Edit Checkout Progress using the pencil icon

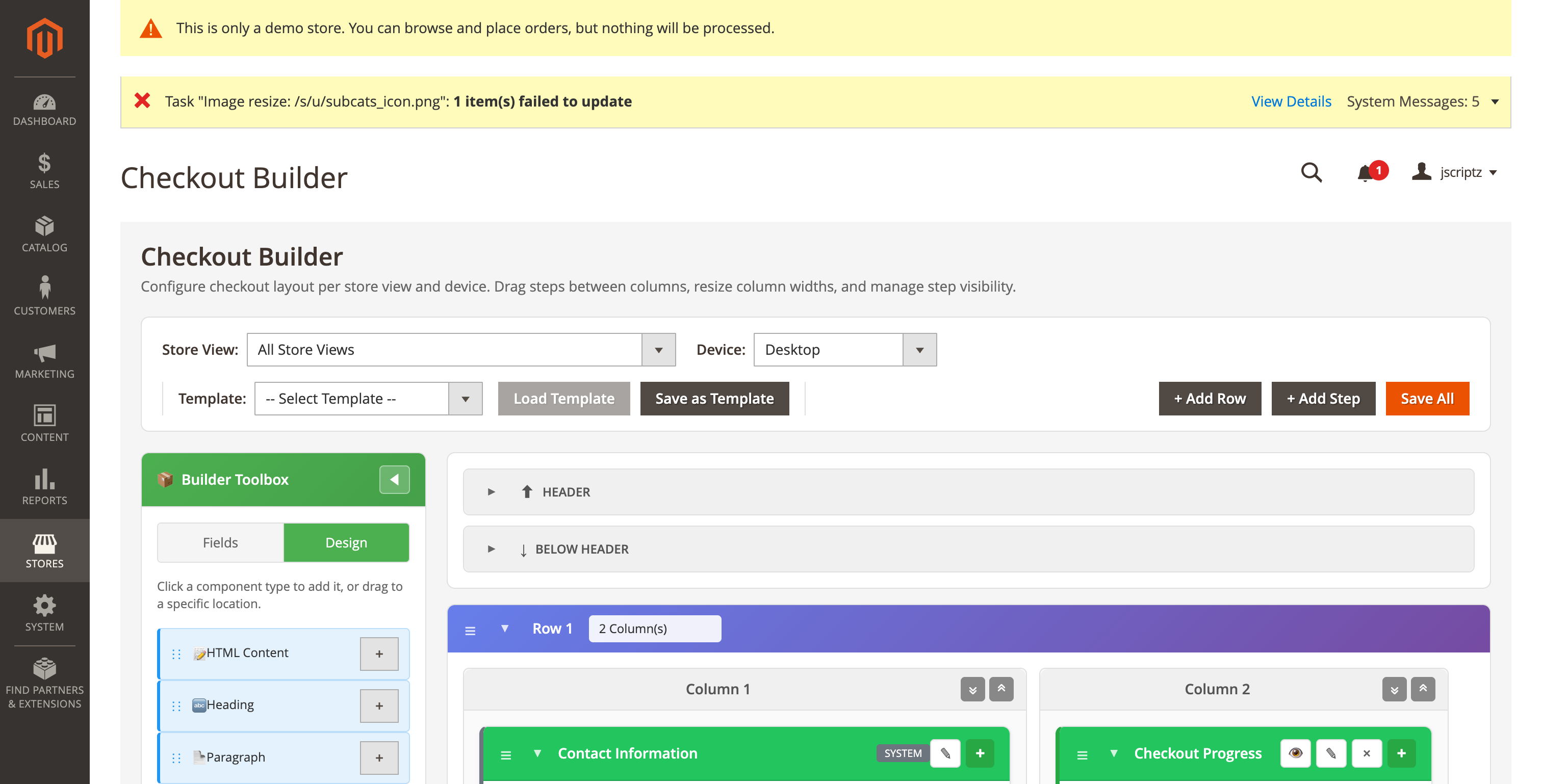(1331, 753)
